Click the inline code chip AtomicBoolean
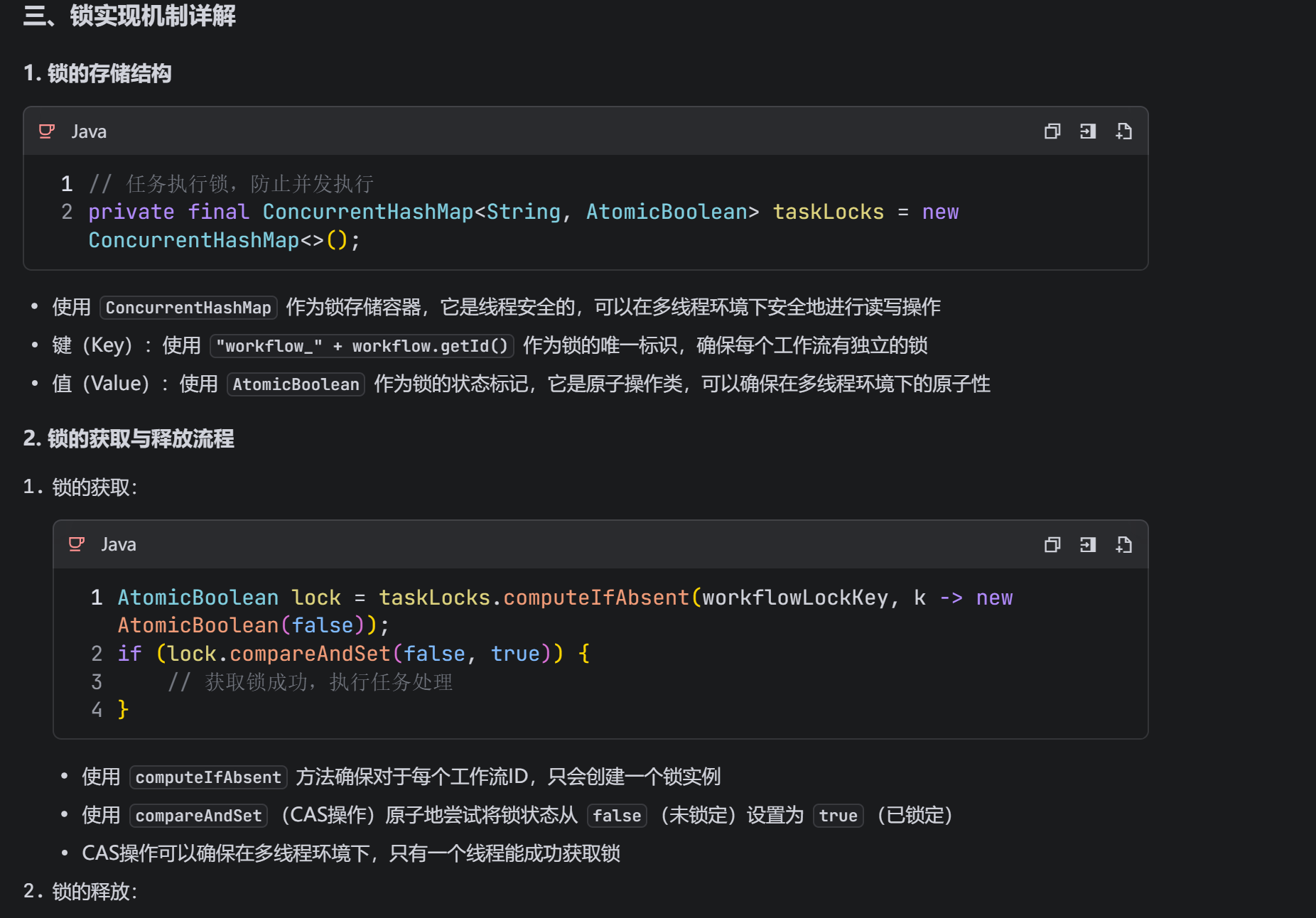This screenshot has height=918, width=1316. click(x=296, y=384)
